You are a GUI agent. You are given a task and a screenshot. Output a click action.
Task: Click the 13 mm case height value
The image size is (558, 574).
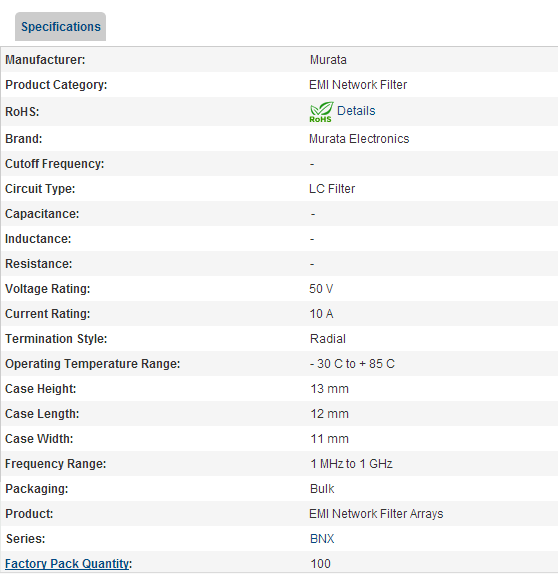[x=329, y=388]
